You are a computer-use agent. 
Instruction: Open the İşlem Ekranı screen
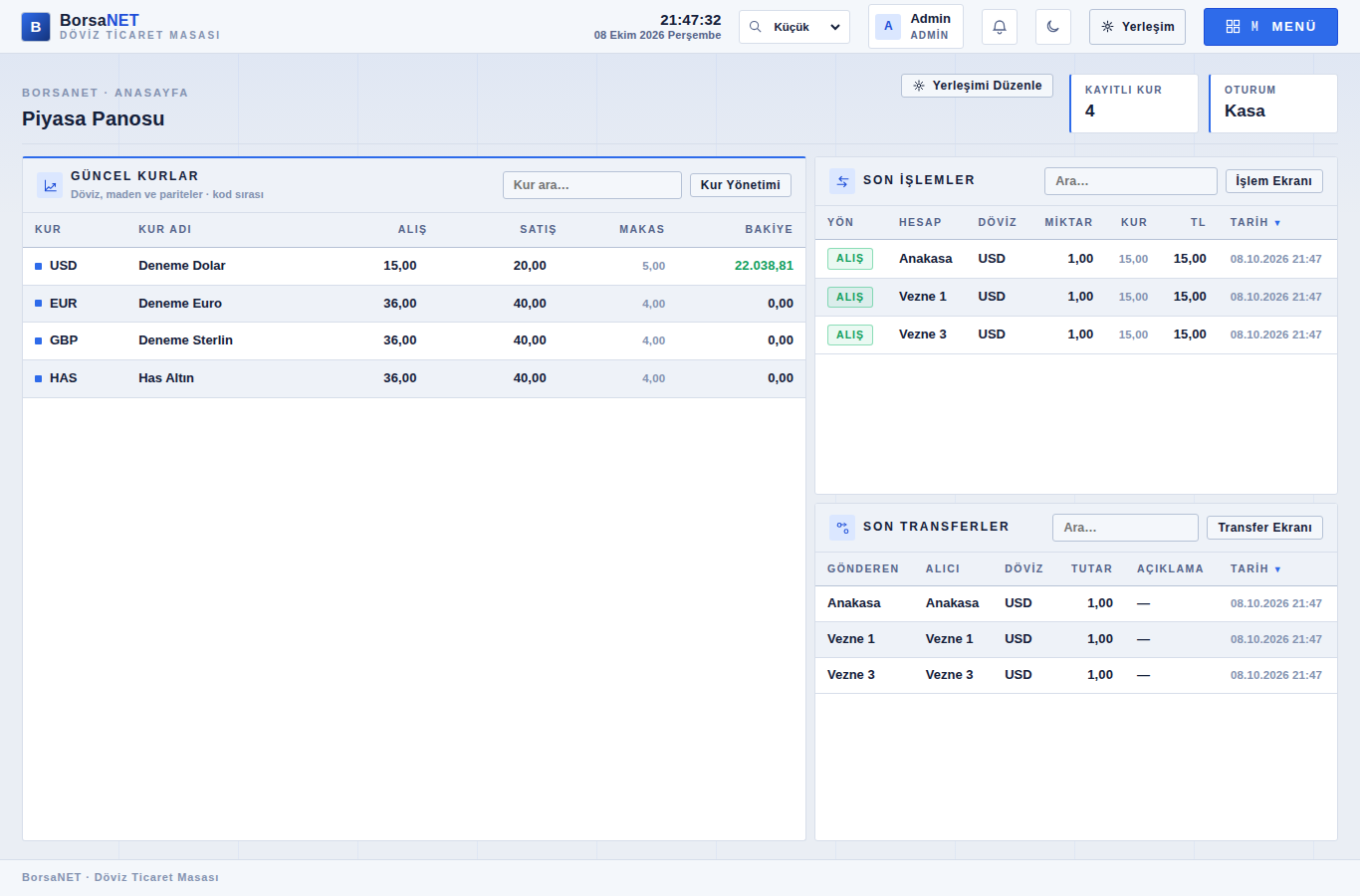tap(1274, 181)
